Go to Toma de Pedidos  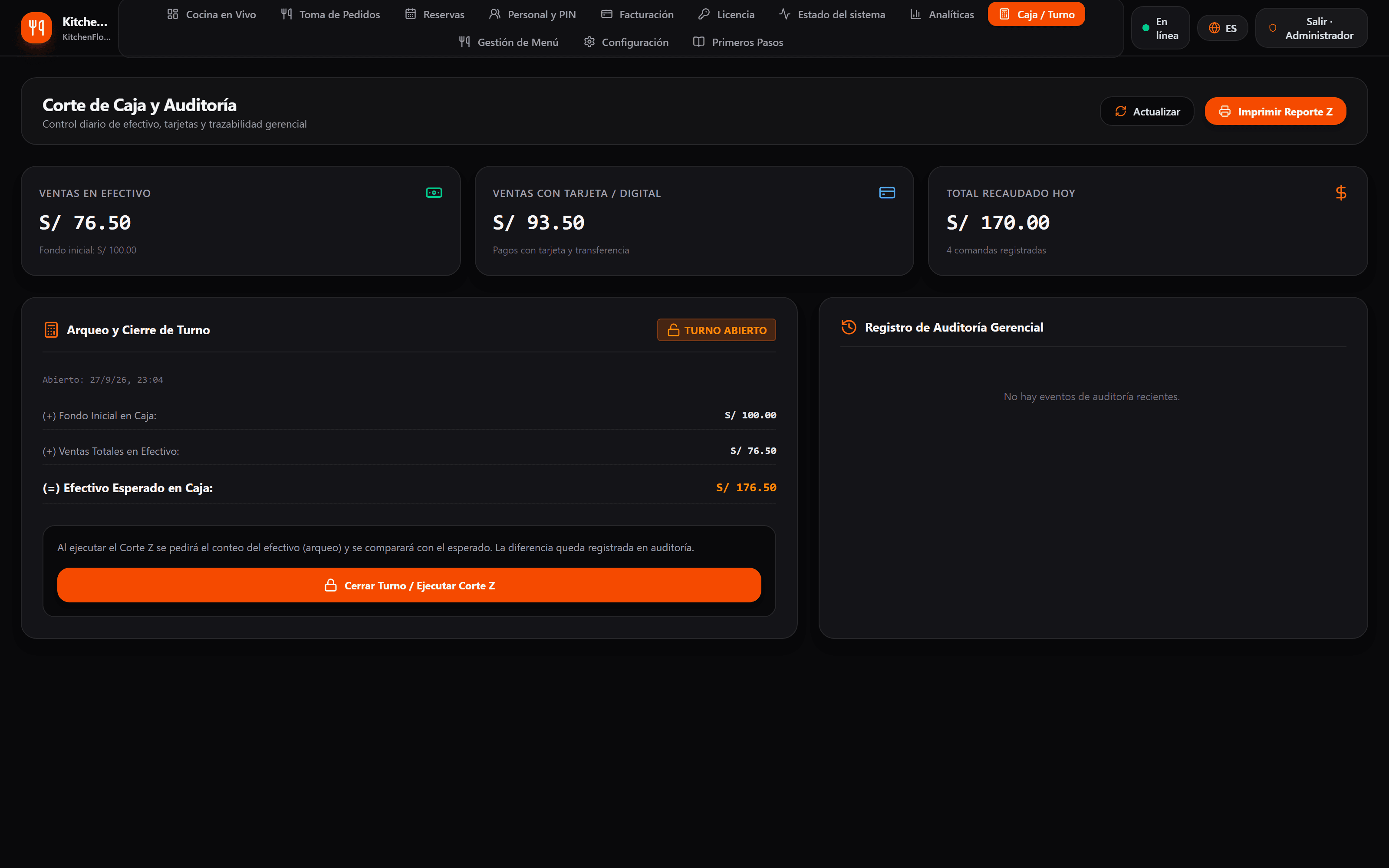click(x=331, y=14)
